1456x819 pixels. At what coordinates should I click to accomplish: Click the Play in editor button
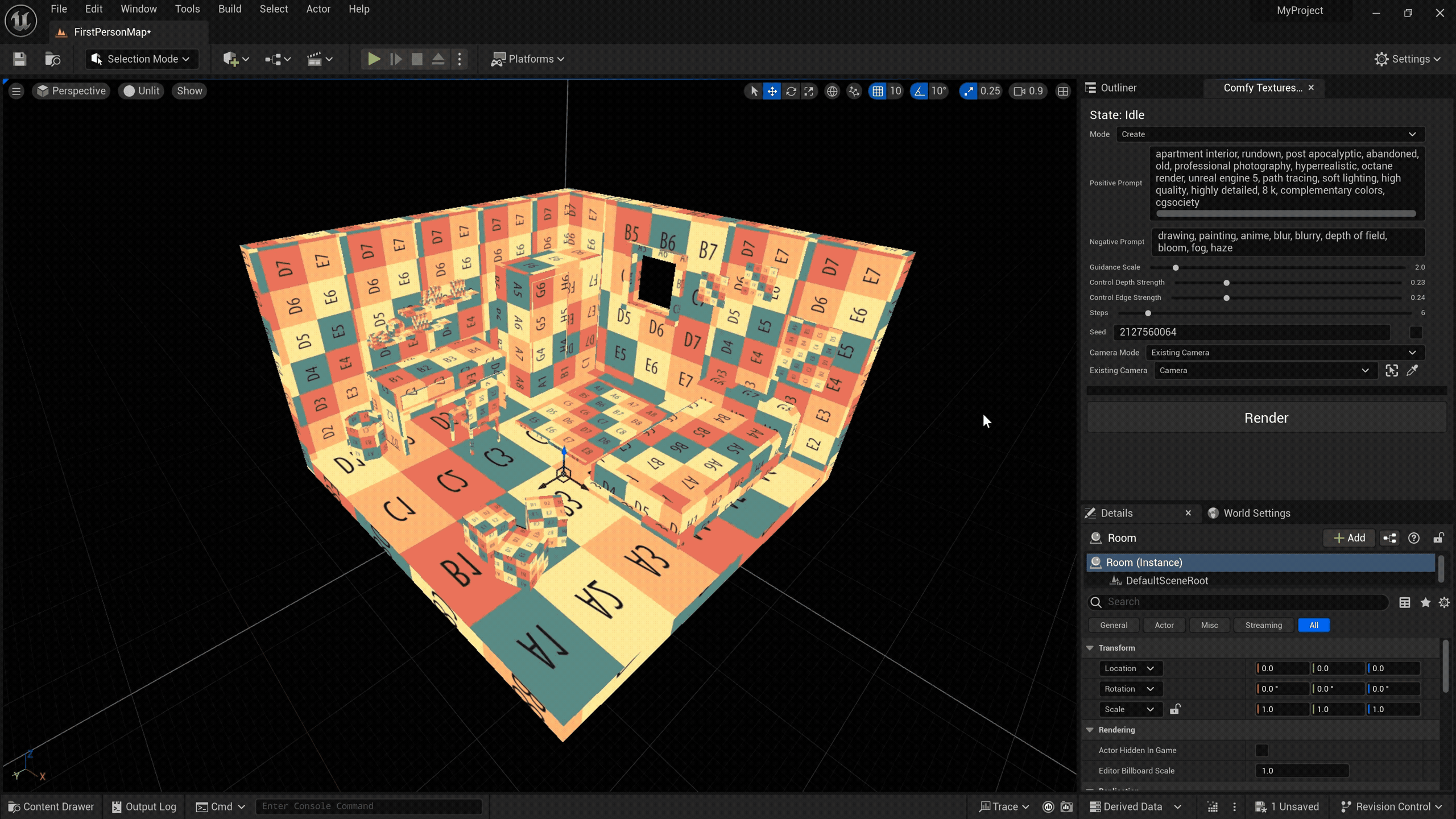coord(374,59)
